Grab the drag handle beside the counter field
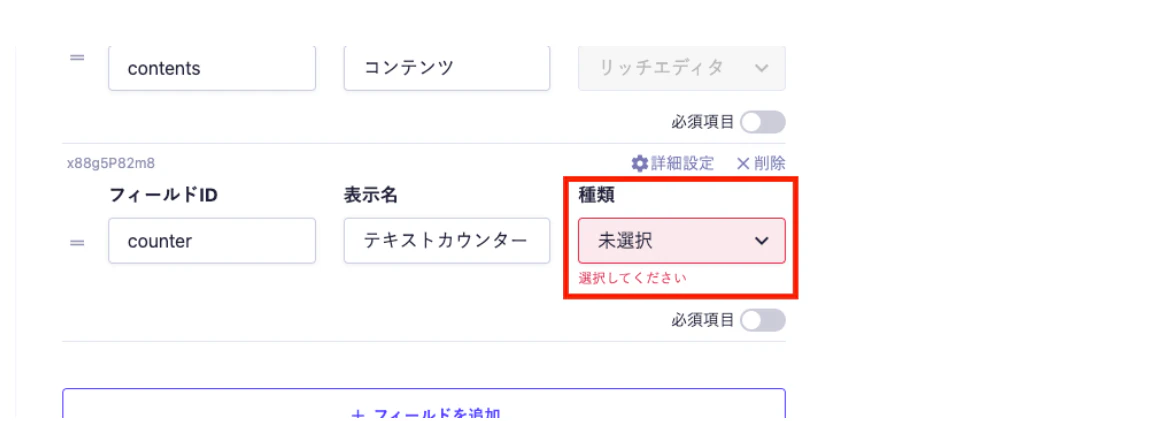This screenshot has height=421, width=1174. pyautogui.click(x=76, y=242)
